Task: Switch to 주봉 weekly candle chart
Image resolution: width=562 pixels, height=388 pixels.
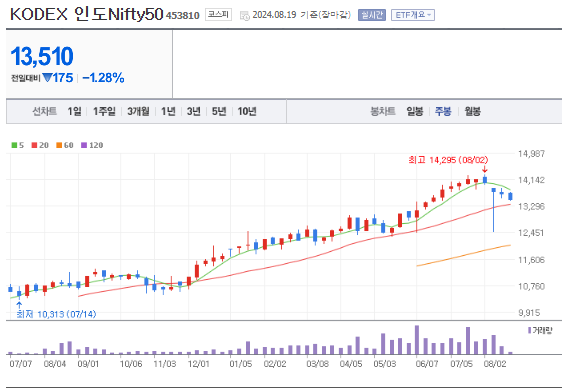Action: click(x=443, y=111)
